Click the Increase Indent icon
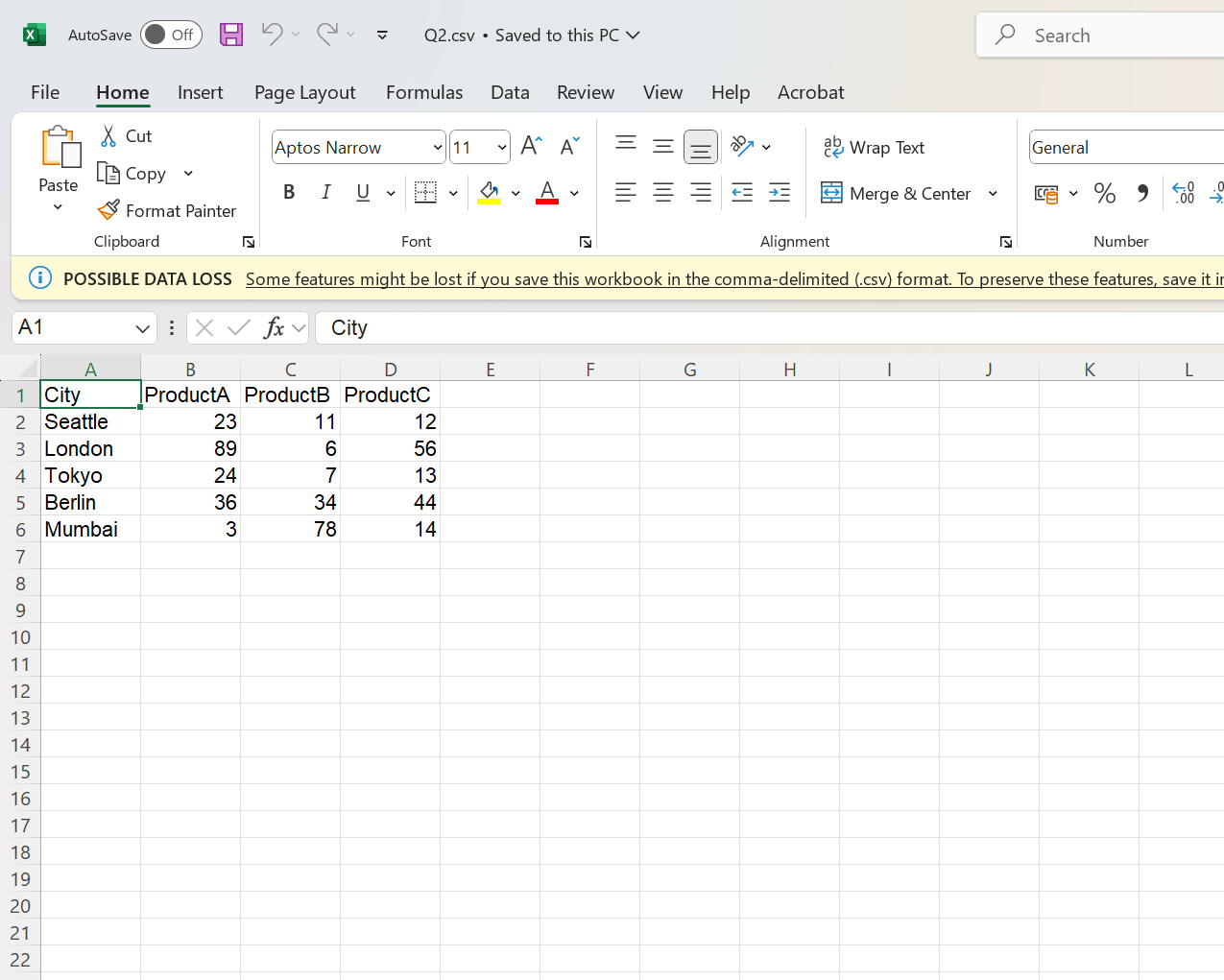The image size is (1224, 980). [x=780, y=193]
